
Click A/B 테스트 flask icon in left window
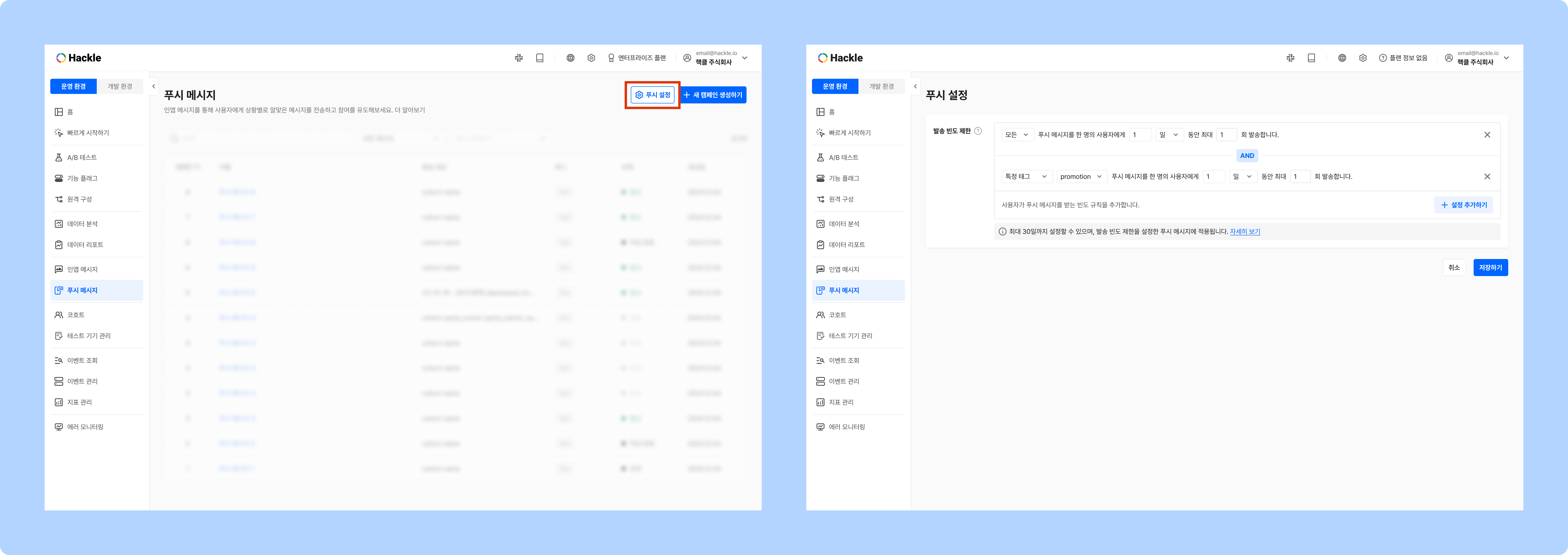click(59, 158)
